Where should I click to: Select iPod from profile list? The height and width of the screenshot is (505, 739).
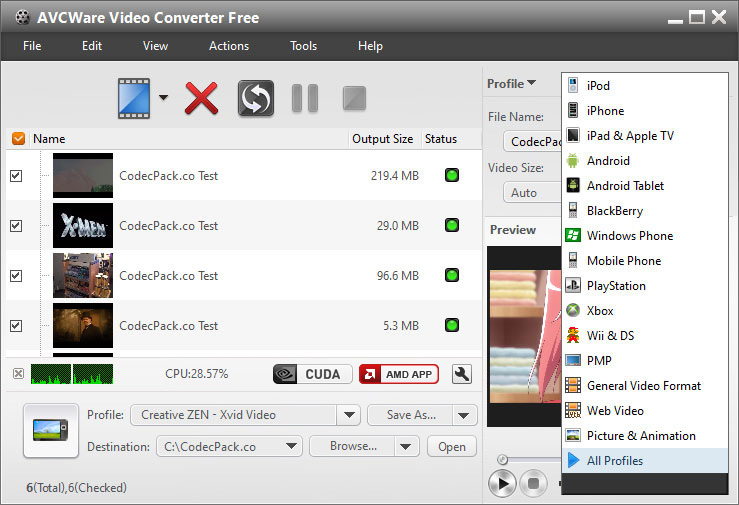click(645, 86)
